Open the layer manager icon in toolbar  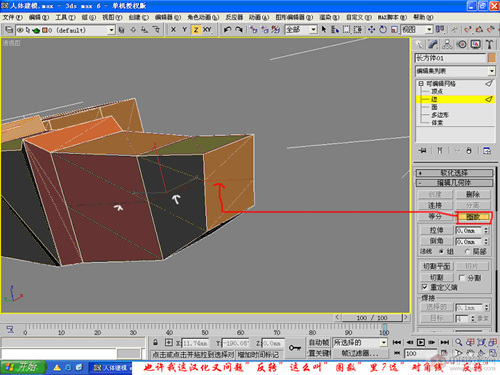click(9, 30)
